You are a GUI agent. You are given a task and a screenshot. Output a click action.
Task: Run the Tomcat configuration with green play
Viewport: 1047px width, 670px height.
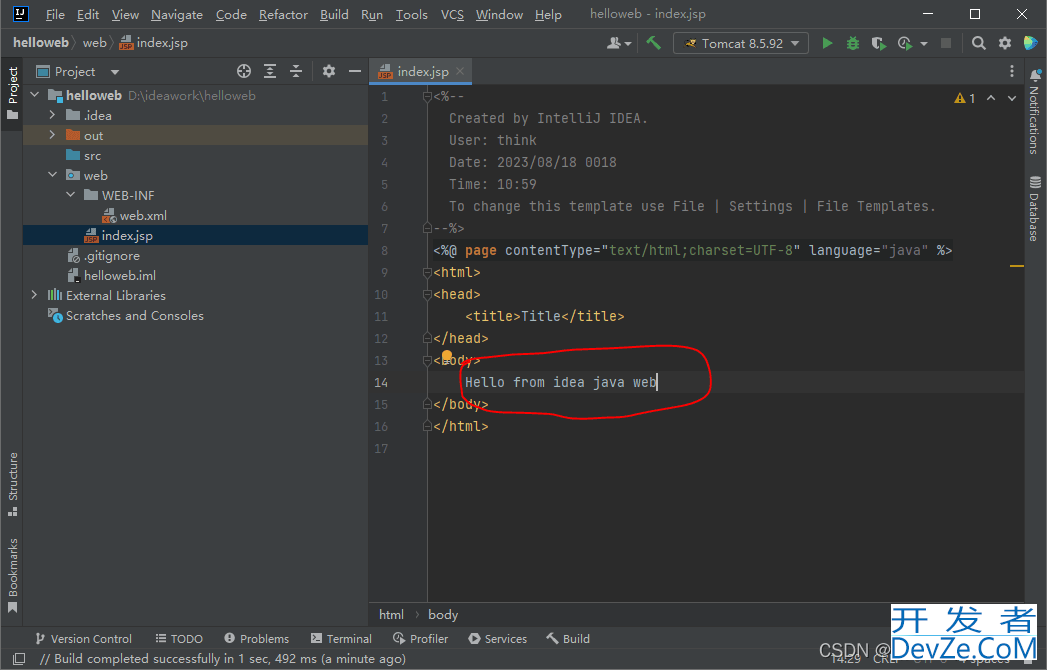827,43
